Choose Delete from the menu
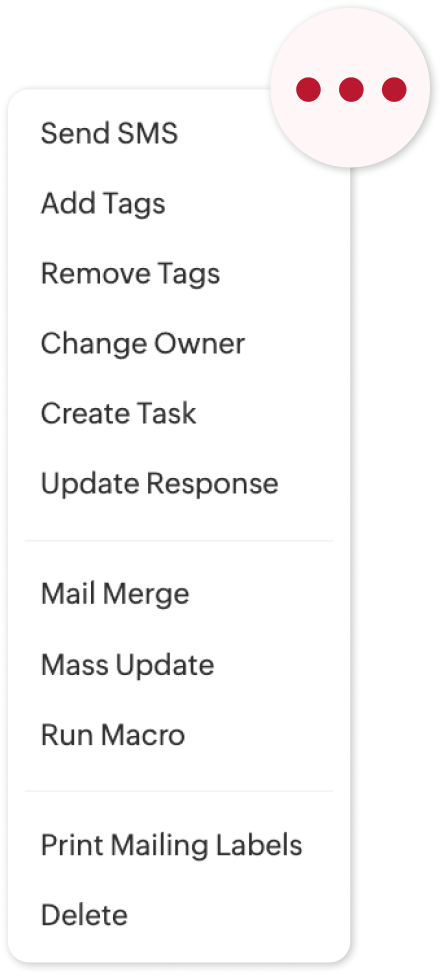 84,915
